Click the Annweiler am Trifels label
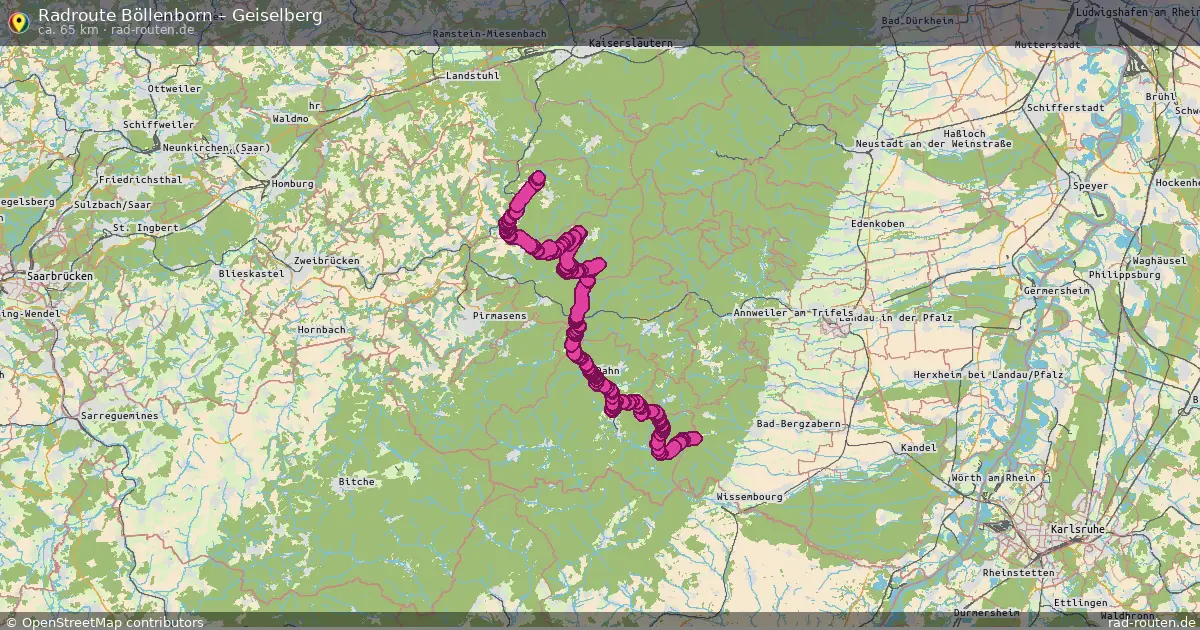 click(794, 313)
